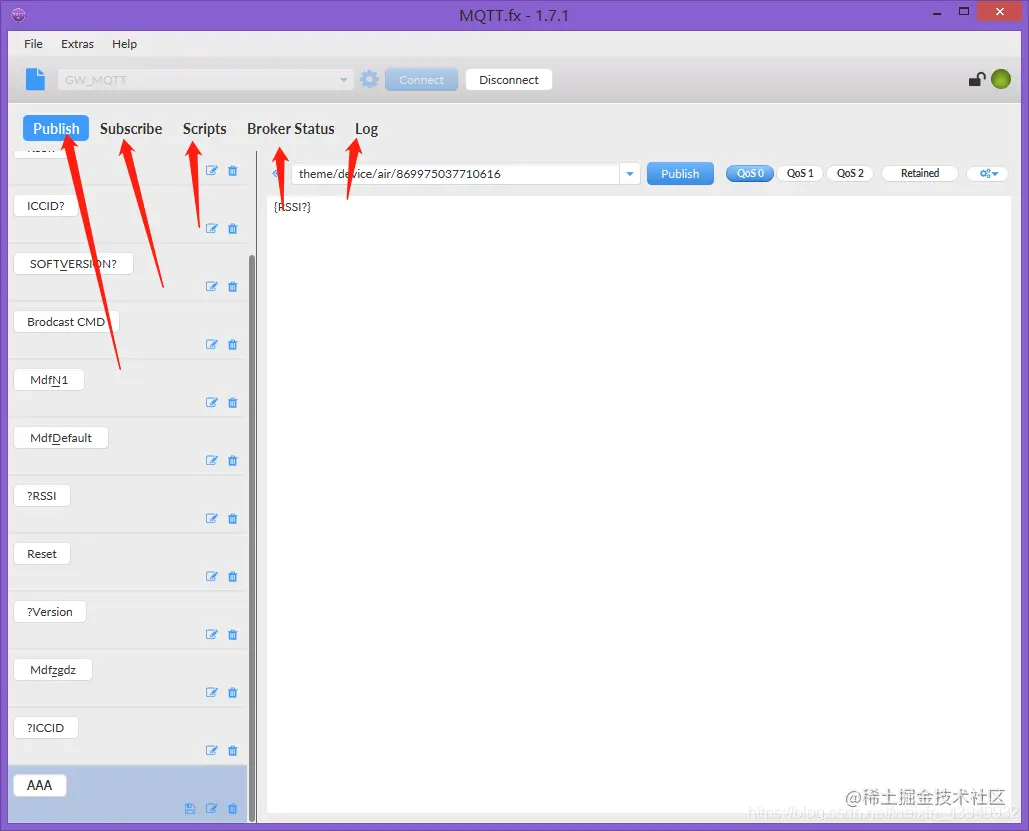Select the ?ICCID saved message
Viewport: 1029px width, 831px height.
(x=45, y=728)
